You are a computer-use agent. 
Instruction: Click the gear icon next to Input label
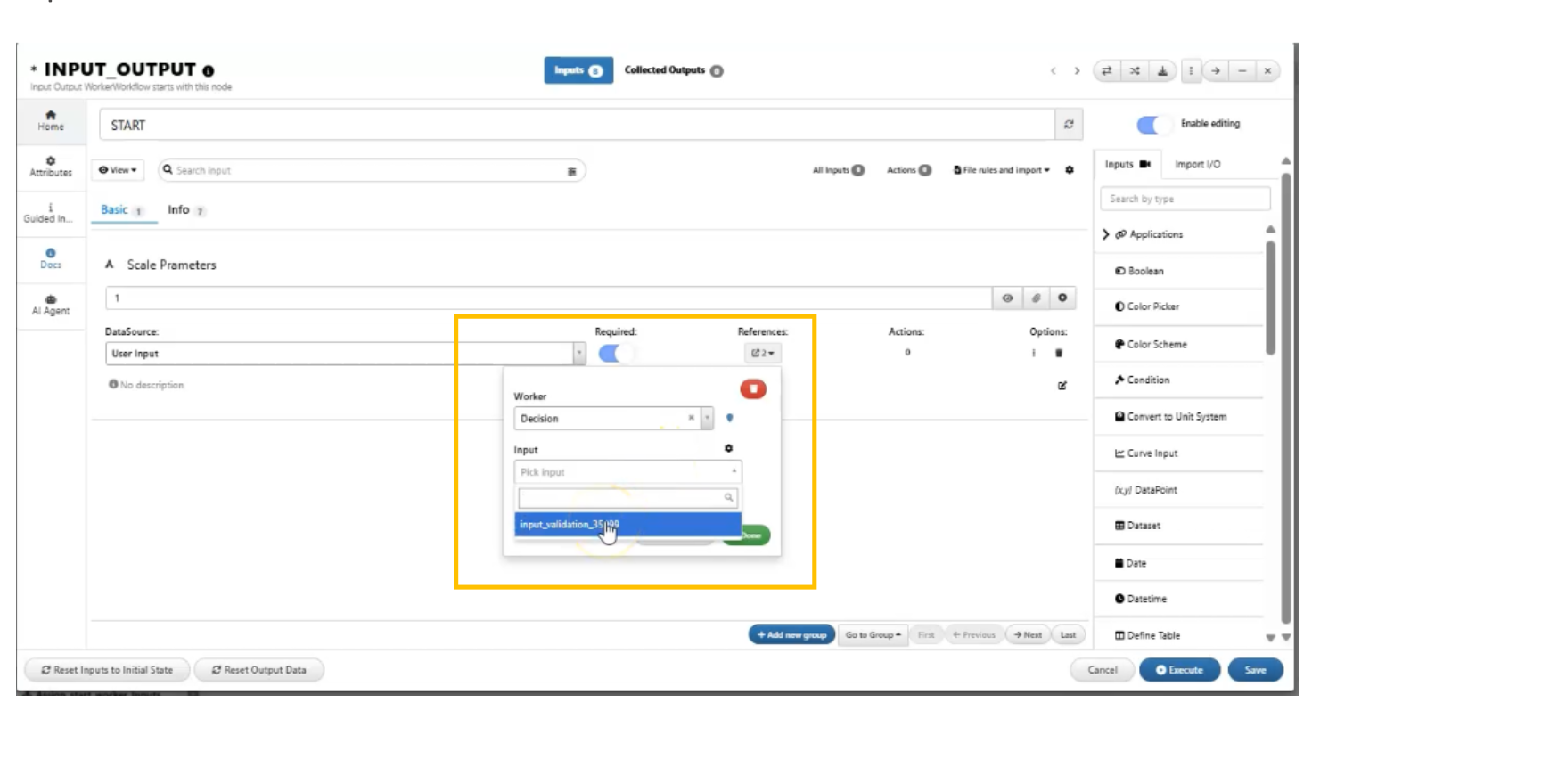point(728,449)
